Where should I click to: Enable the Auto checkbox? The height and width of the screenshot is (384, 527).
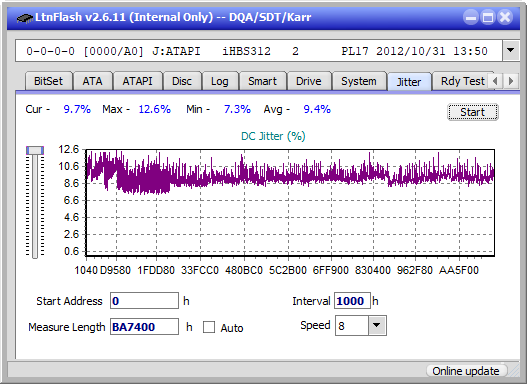[209, 327]
